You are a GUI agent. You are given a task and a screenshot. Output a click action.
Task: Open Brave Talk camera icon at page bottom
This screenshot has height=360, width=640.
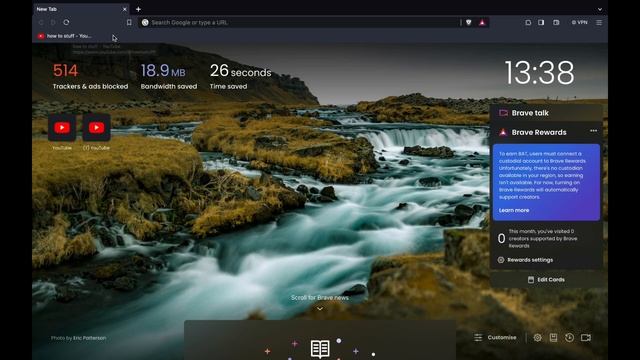coord(586,338)
